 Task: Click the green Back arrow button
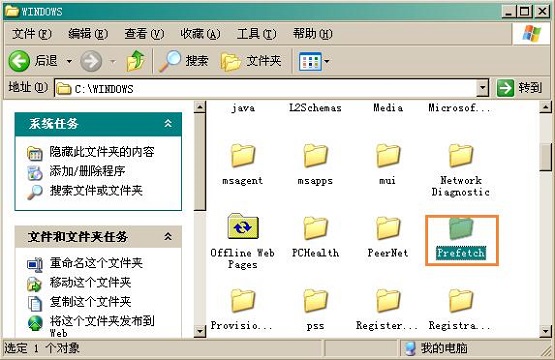(x=19, y=61)
